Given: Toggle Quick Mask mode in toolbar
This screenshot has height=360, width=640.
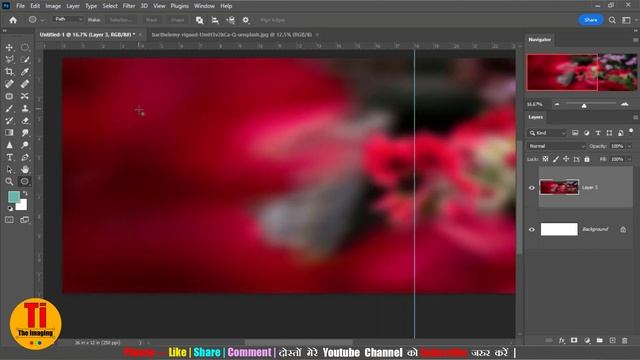Looking at the screenshot, I should pyautogui.click(x=9, y=220).
